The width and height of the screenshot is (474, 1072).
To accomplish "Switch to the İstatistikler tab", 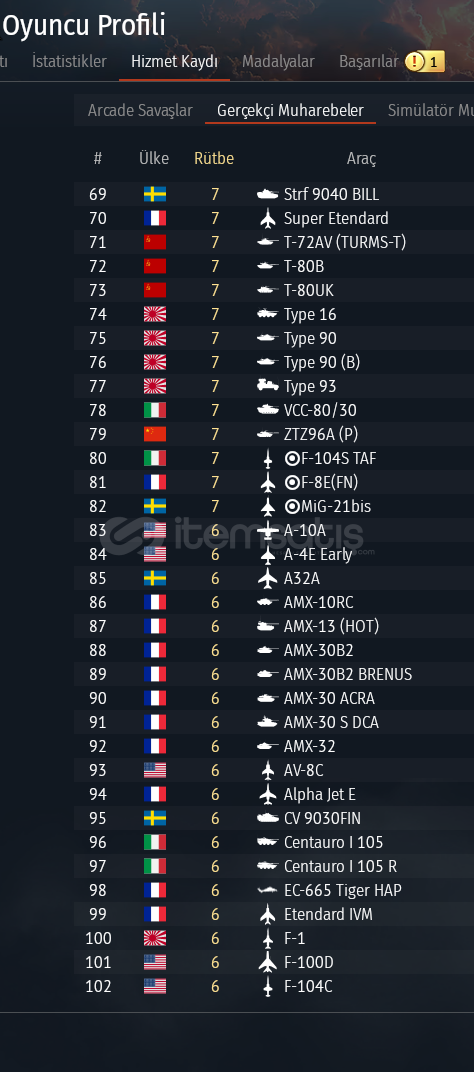I will tap(69, 62).
